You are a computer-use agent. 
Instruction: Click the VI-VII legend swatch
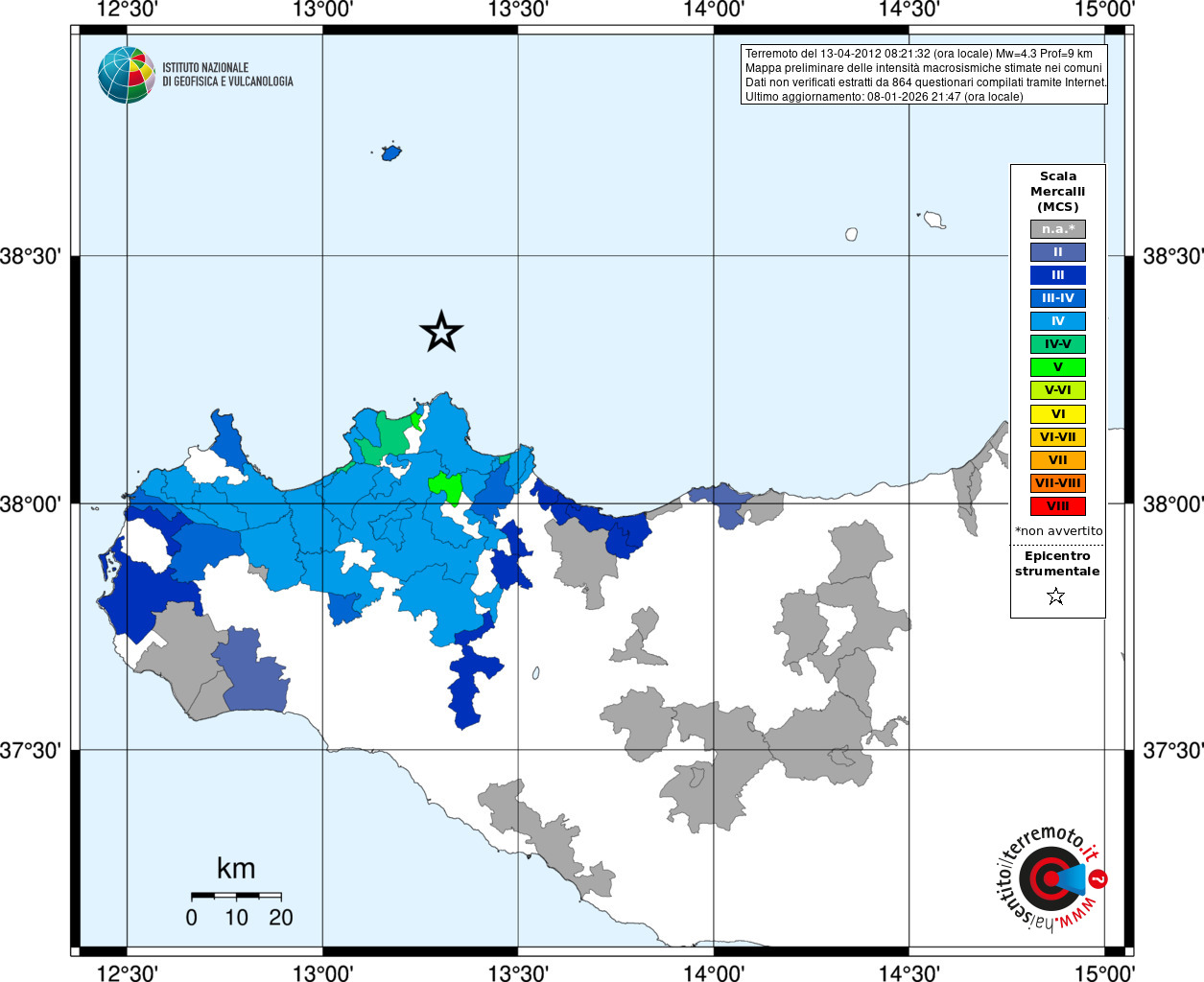click(1058, 437)
